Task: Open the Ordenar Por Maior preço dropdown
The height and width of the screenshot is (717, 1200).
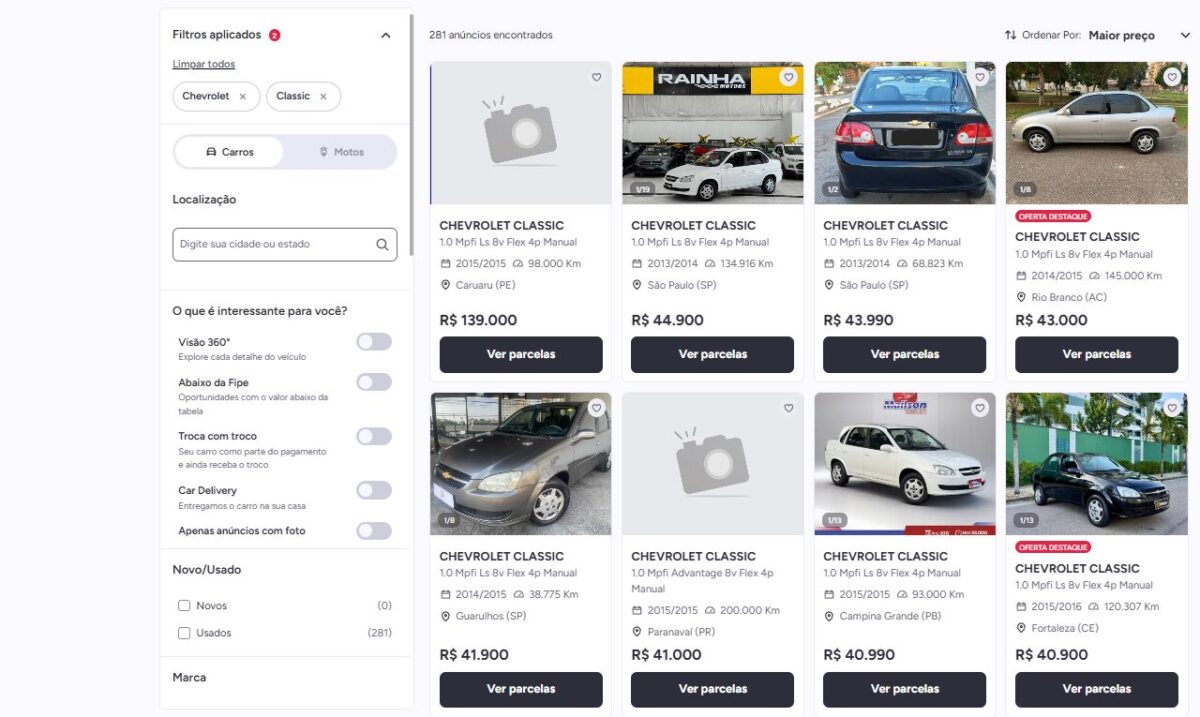Action: point(1136,36)
